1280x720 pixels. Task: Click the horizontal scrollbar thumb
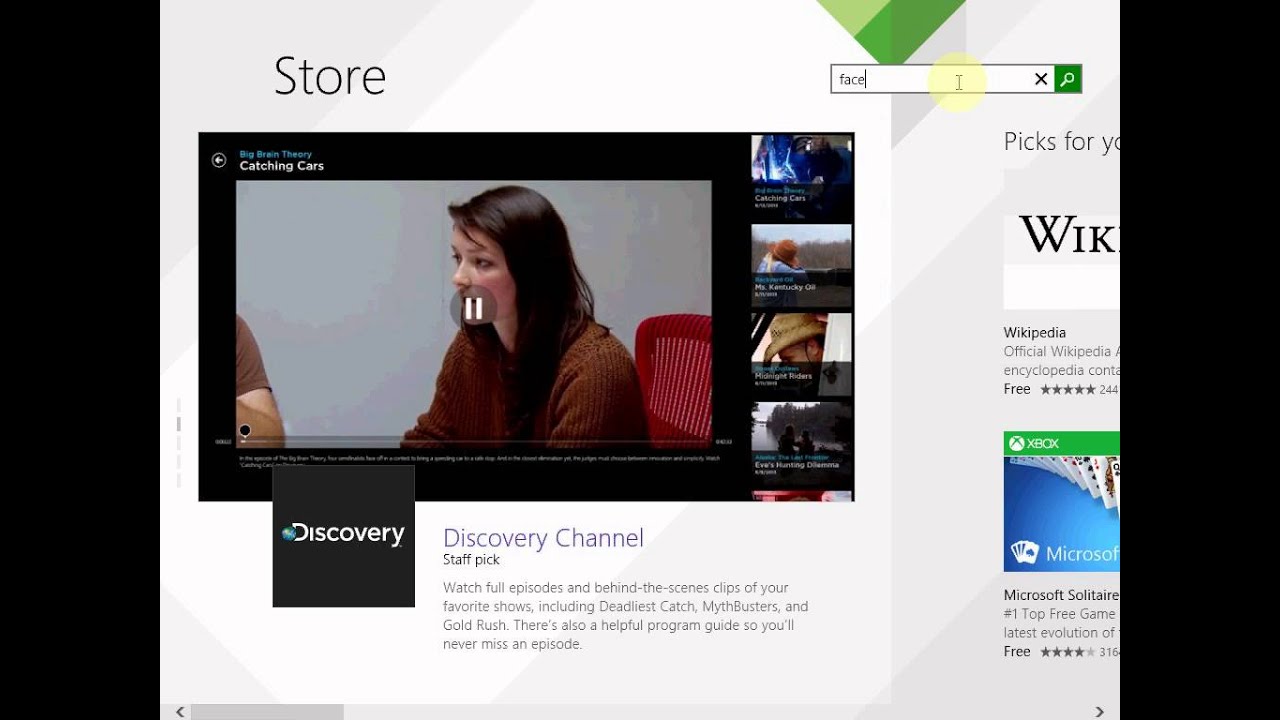pyautogui.click(x=267, y=712)
